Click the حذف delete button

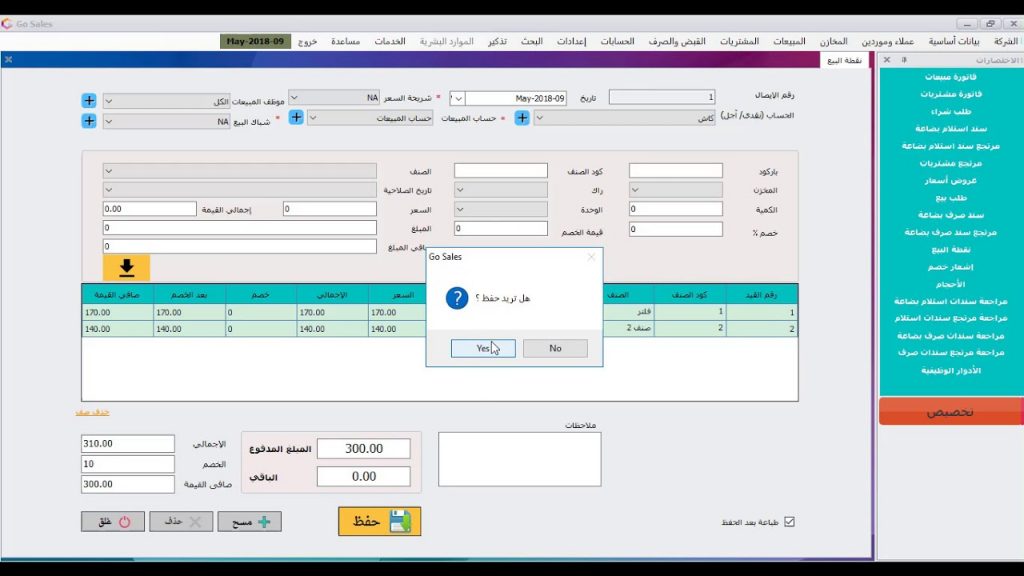181,522
